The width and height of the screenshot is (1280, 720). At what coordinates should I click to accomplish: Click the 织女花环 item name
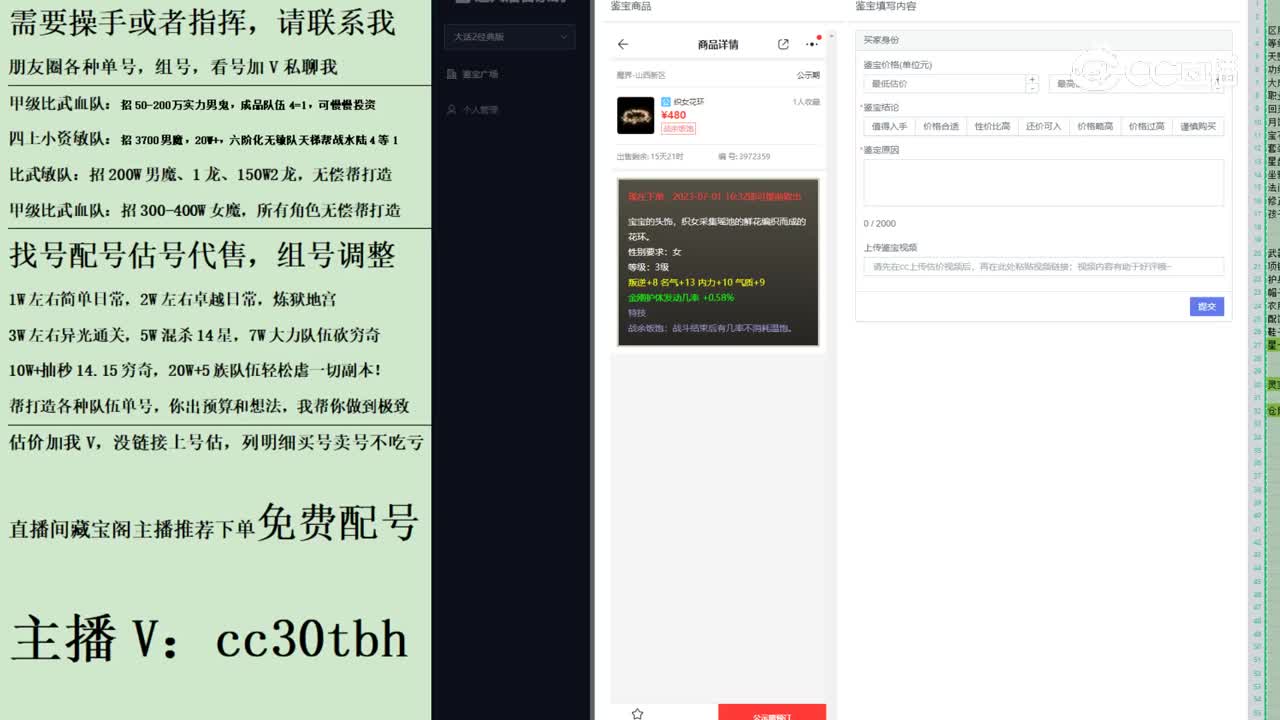pos(689,102)
